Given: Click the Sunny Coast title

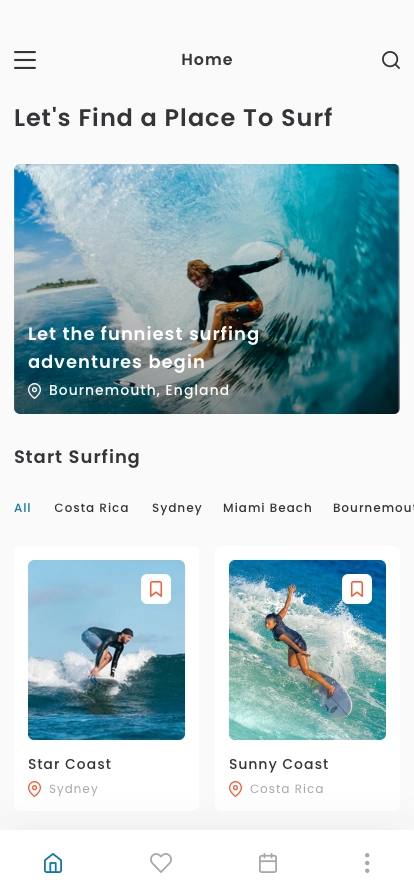Looking at the screenshot, I should tap(278, 765).
